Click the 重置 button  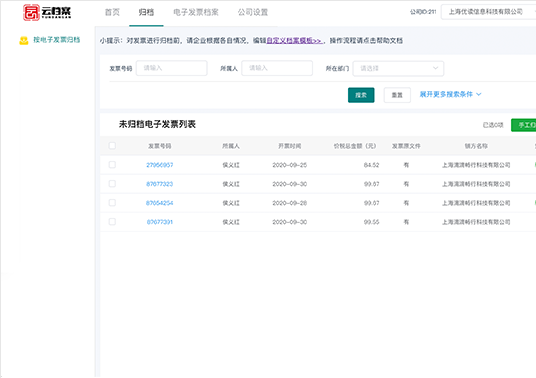click(x=397, y=95)
